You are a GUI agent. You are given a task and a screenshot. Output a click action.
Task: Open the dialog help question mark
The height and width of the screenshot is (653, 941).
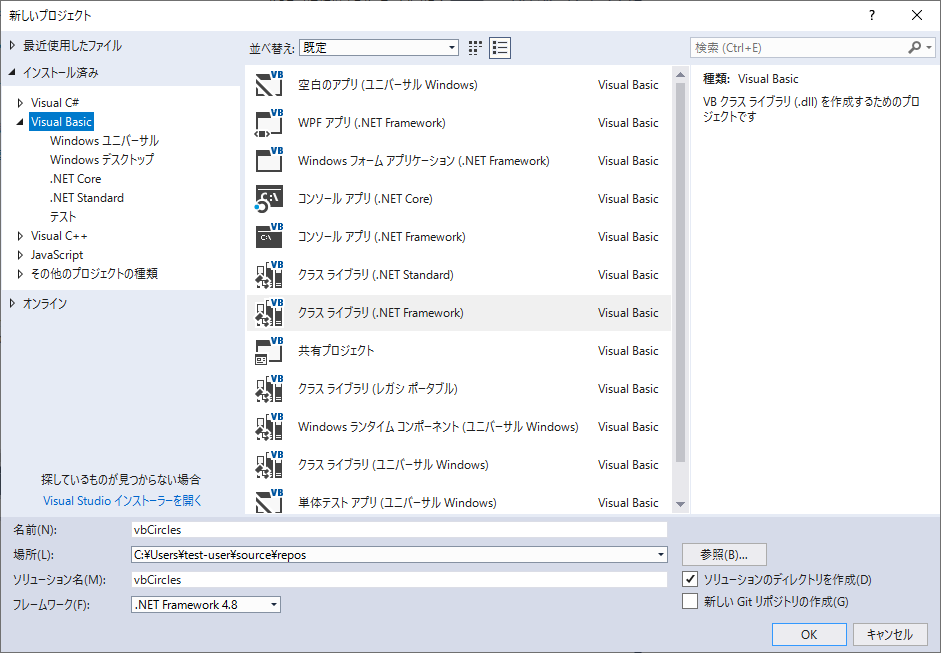[872, 16]
